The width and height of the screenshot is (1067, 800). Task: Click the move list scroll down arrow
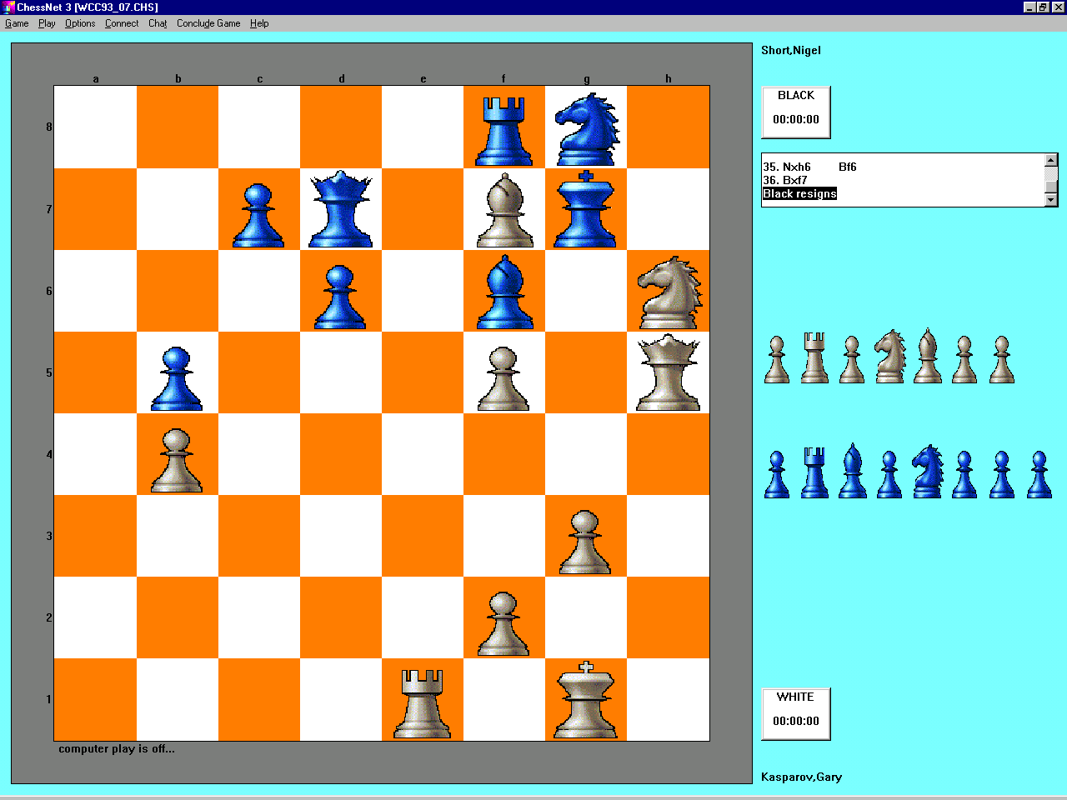[1051, 199]
